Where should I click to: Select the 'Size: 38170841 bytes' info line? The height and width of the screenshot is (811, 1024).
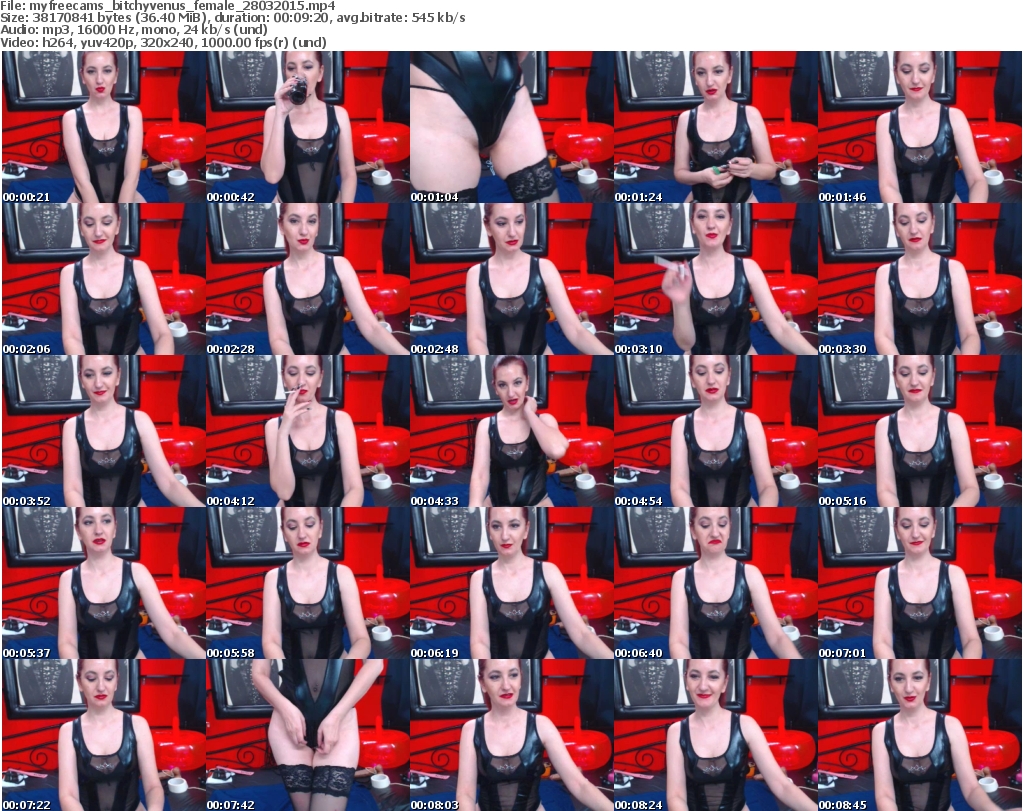(232, 18)
